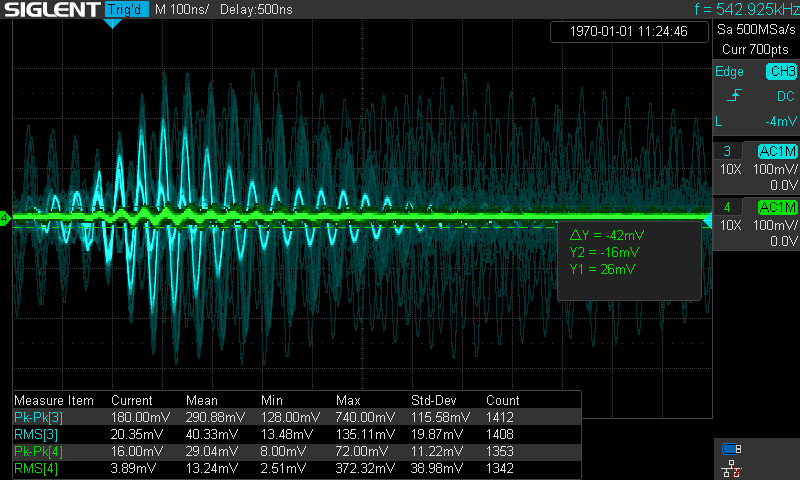Toggle channel 4 number badge
The image size is (800, 480).
click(726, 207)
